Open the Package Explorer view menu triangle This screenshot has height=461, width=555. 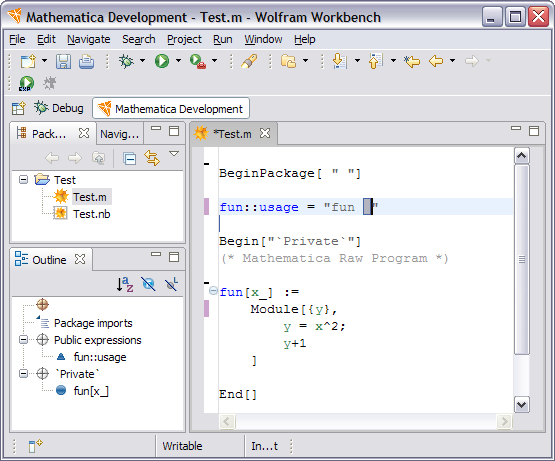pyautogui.click(x=174, y=154)
